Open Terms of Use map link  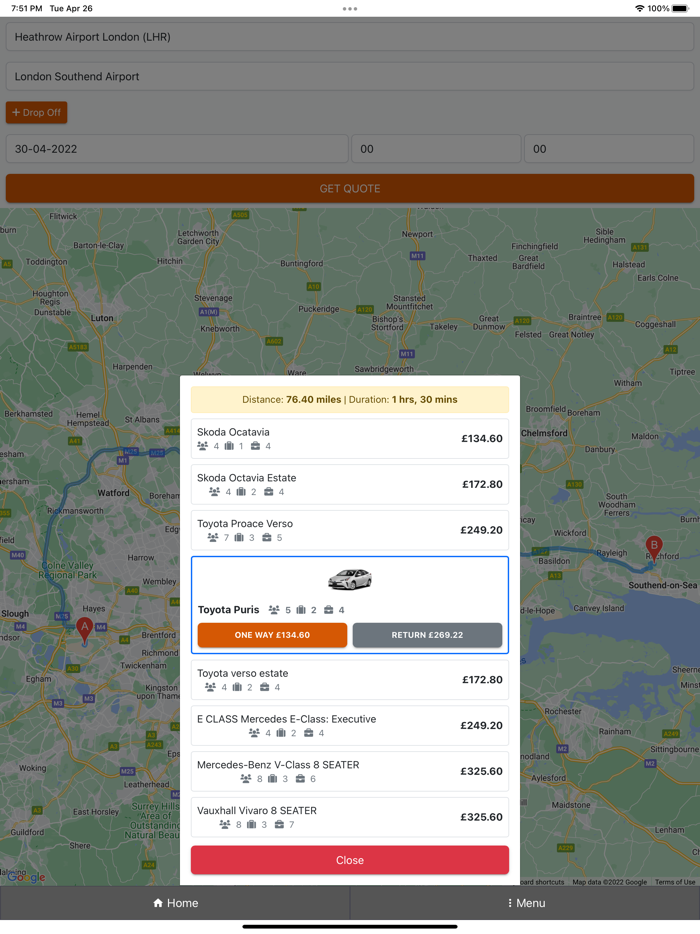(675, 882)
